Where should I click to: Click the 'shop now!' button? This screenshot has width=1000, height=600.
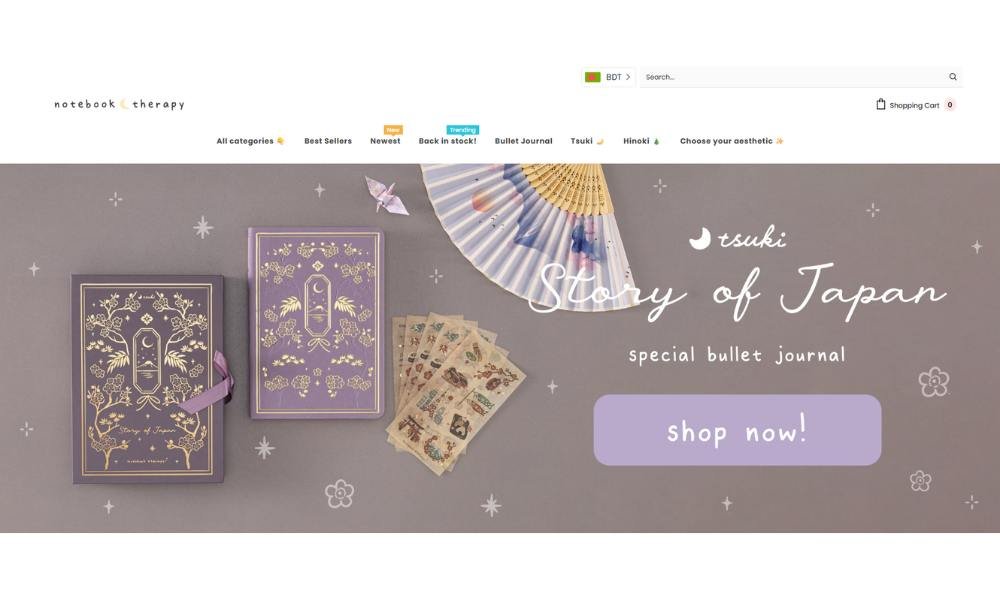(x=737, y=430)
